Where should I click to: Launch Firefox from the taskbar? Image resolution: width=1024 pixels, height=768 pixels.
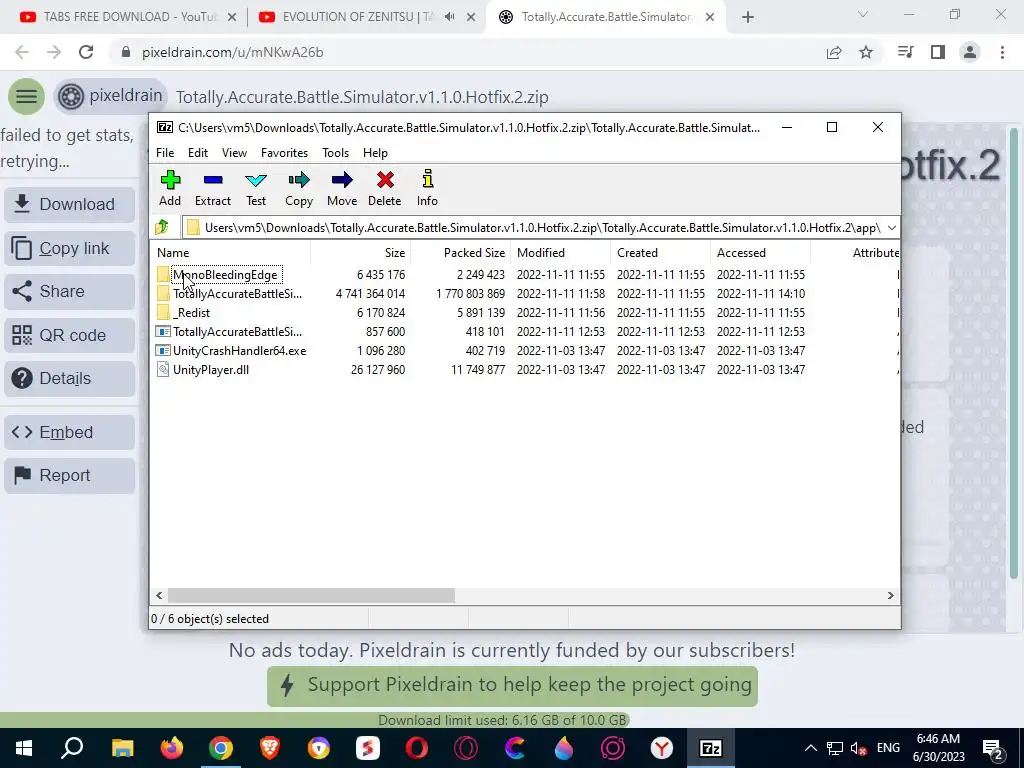point(172,748)
